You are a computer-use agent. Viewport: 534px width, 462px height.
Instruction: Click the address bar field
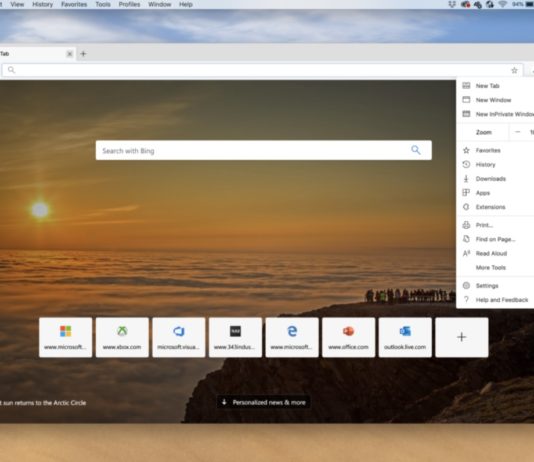click(262, 70)
